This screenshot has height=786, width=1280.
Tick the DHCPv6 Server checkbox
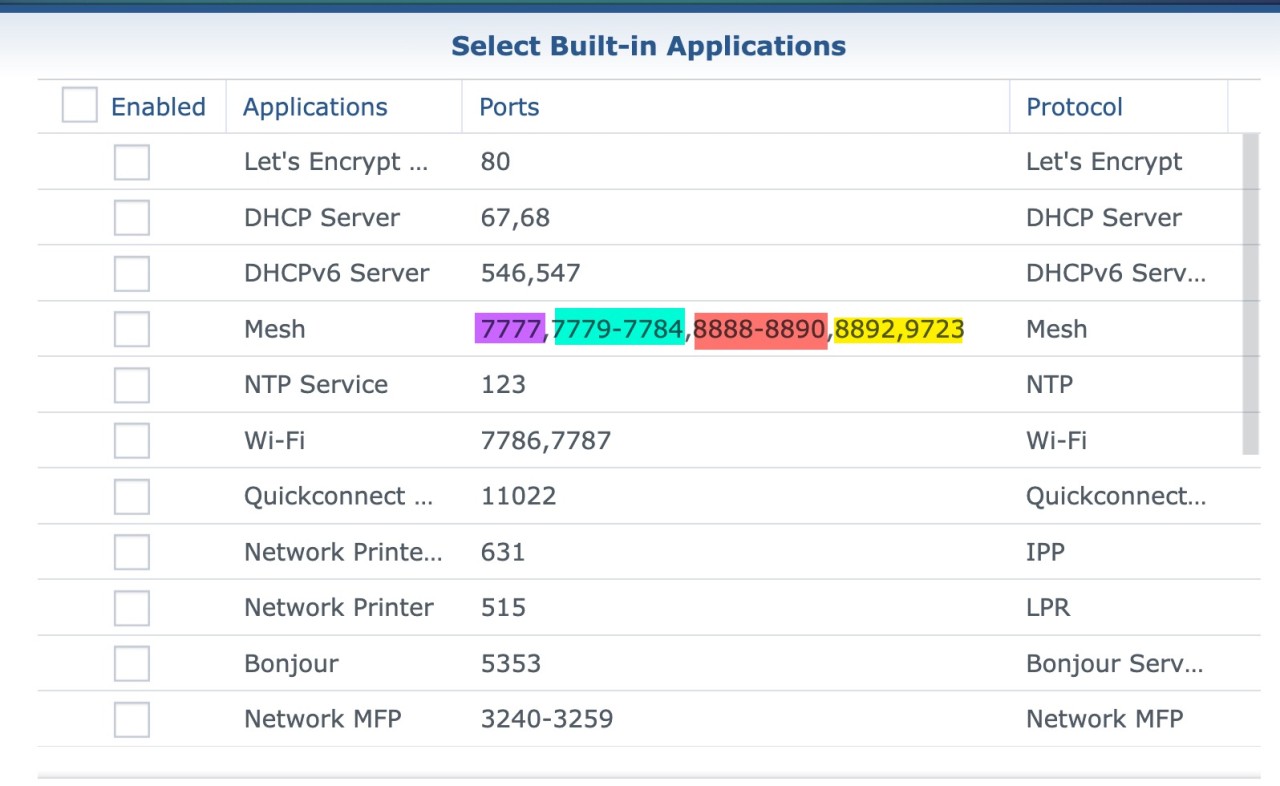[132, 274]
